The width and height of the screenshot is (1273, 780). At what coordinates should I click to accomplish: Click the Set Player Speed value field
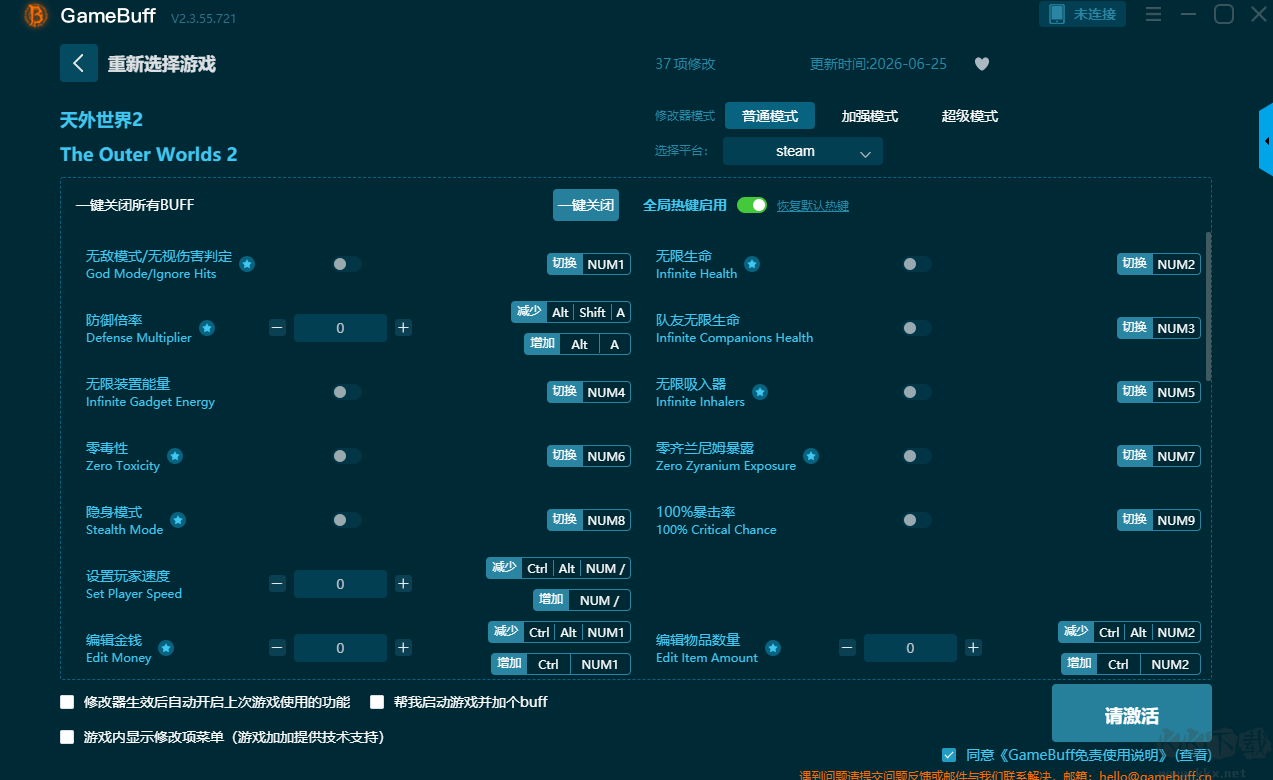click(340, 584)
